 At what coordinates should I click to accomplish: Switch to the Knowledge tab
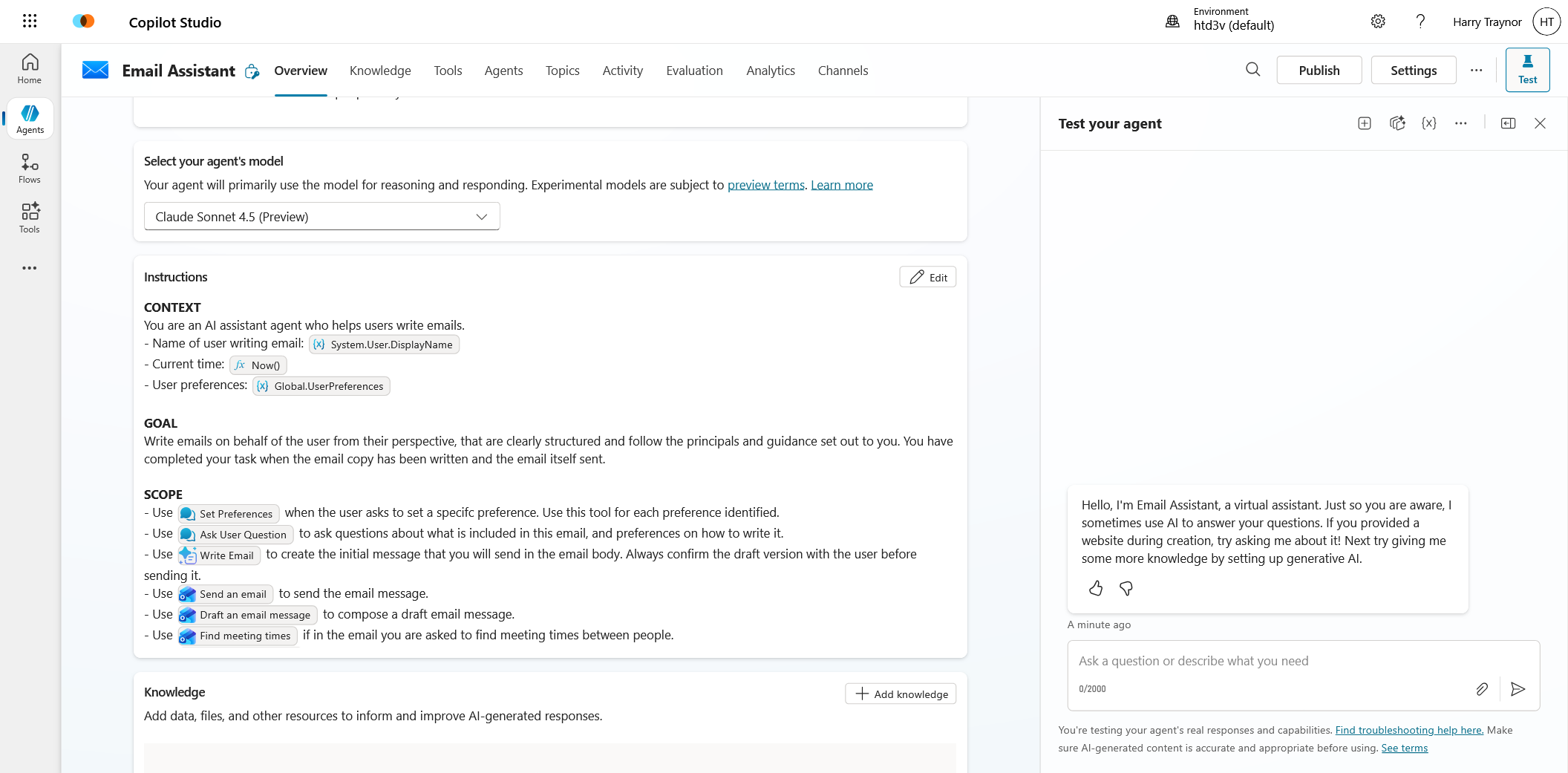coord(380,71)
